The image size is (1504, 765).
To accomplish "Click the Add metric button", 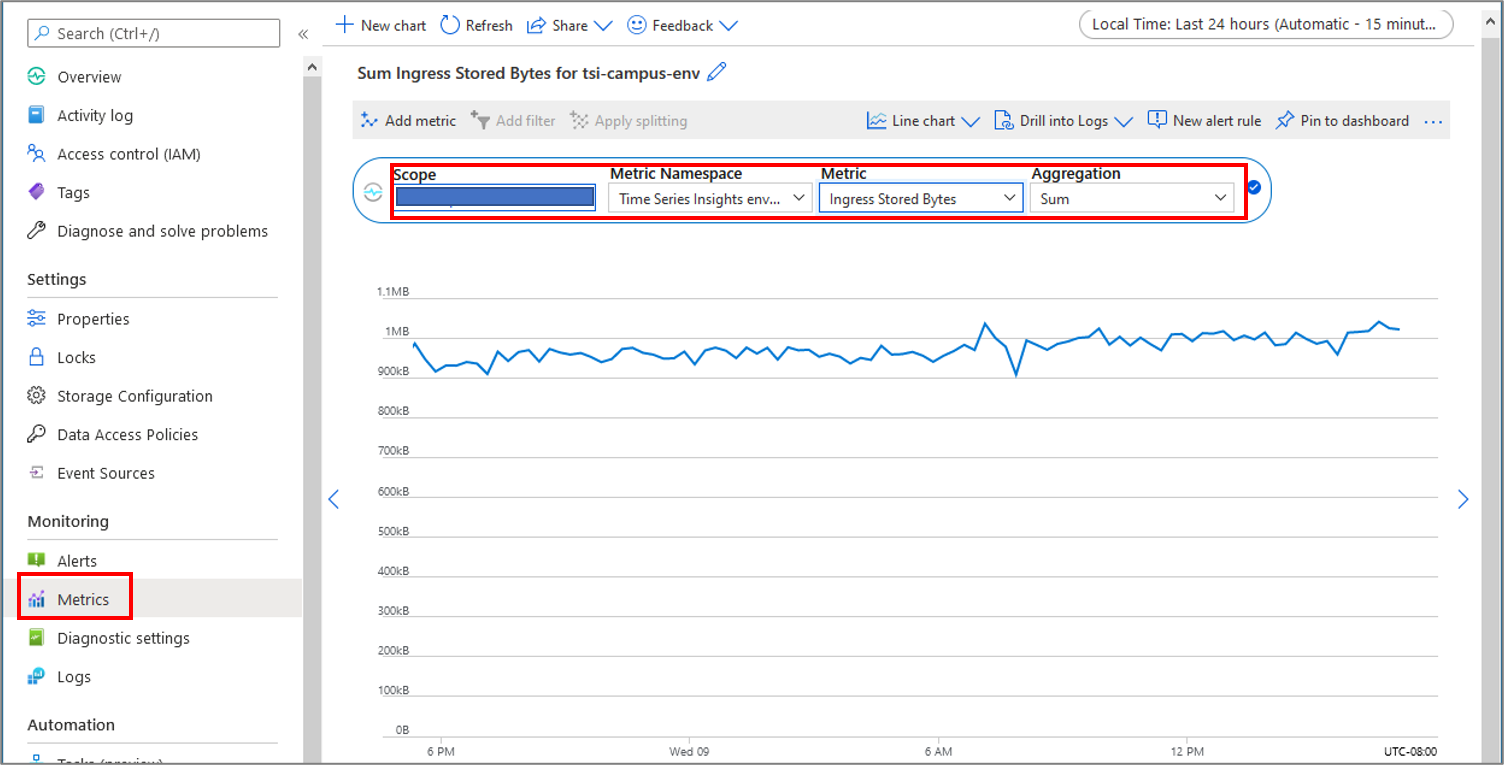I will (x=408, y=121).
